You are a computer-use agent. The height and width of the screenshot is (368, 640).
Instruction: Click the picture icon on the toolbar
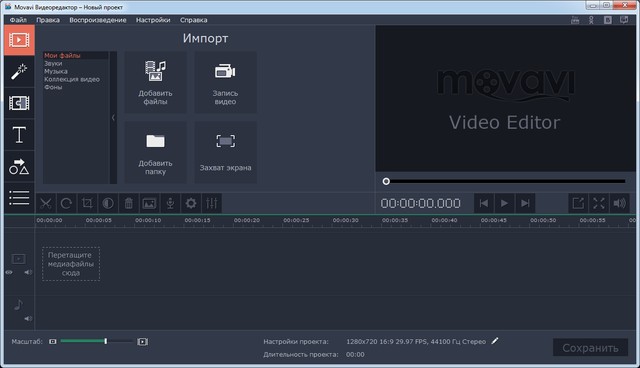tap(149, 203)
